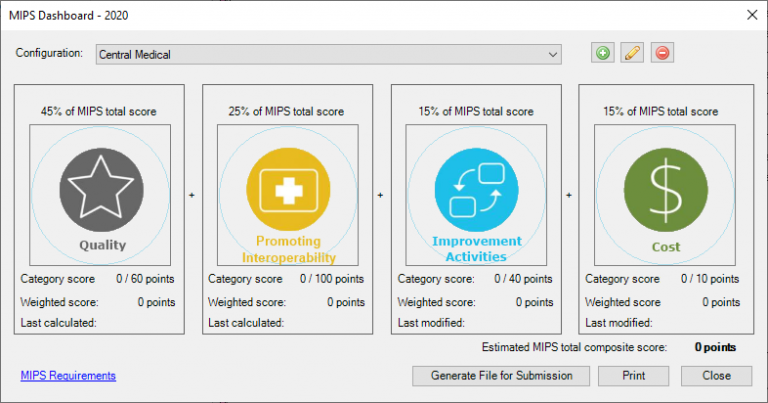Click the red minus delete configuration icon
This screenshot has height=403, width=768.
661,53
